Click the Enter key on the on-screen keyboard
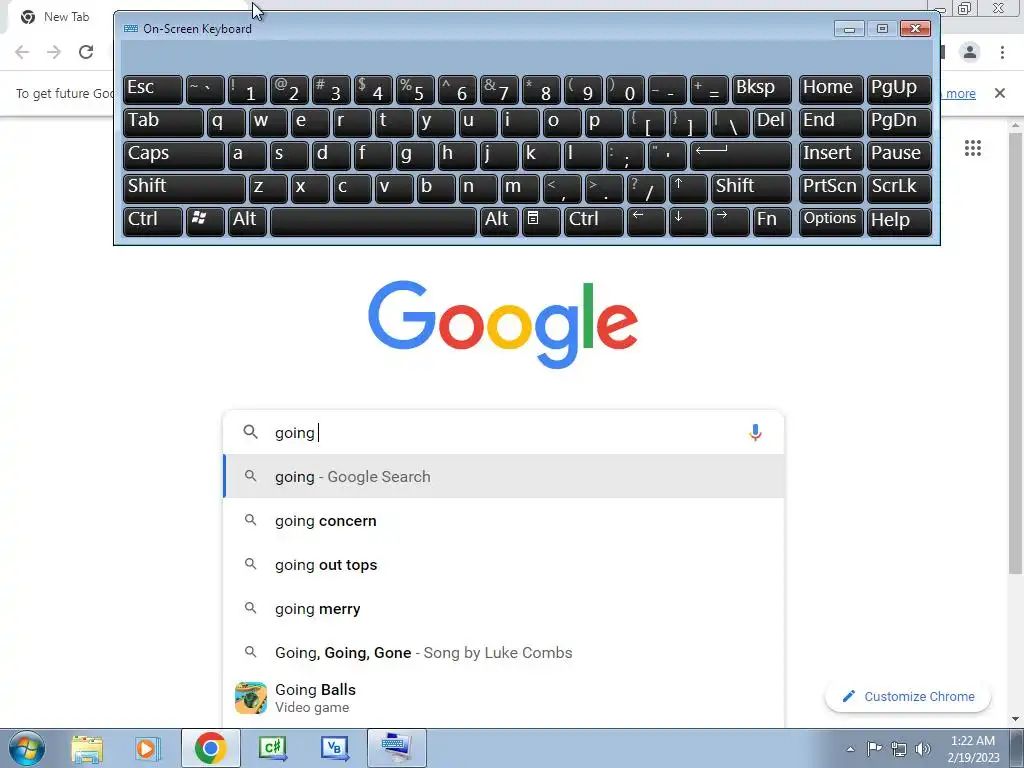This screenshot has width=1024, height=768. pos(741,155)
